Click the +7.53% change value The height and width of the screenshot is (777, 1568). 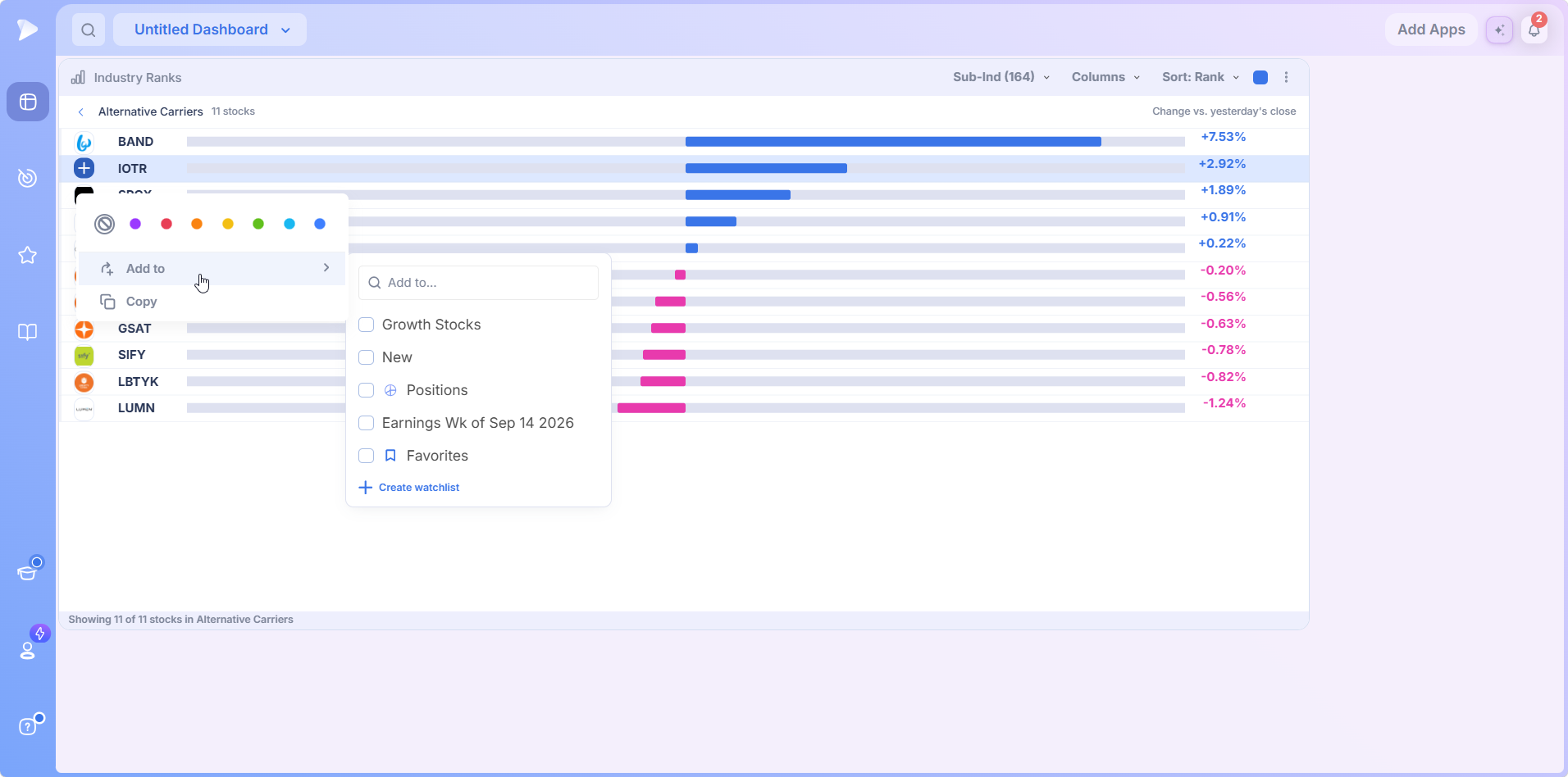pyautogui.click(x=1223, y=137)
